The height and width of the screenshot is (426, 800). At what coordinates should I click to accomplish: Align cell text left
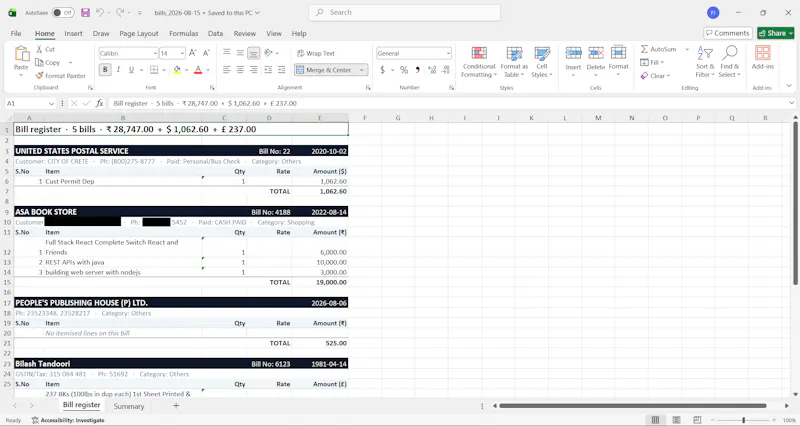click(x=227, y=69)
